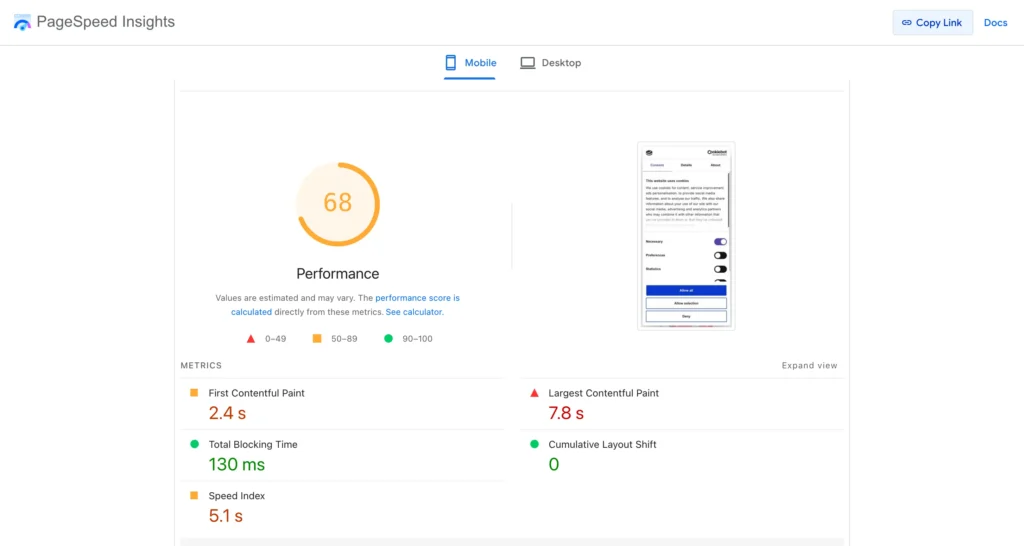Click the Largest Contentful Paint label
Image resolution: width=1024 pixels, height=546 pixels.
[603, 393]
